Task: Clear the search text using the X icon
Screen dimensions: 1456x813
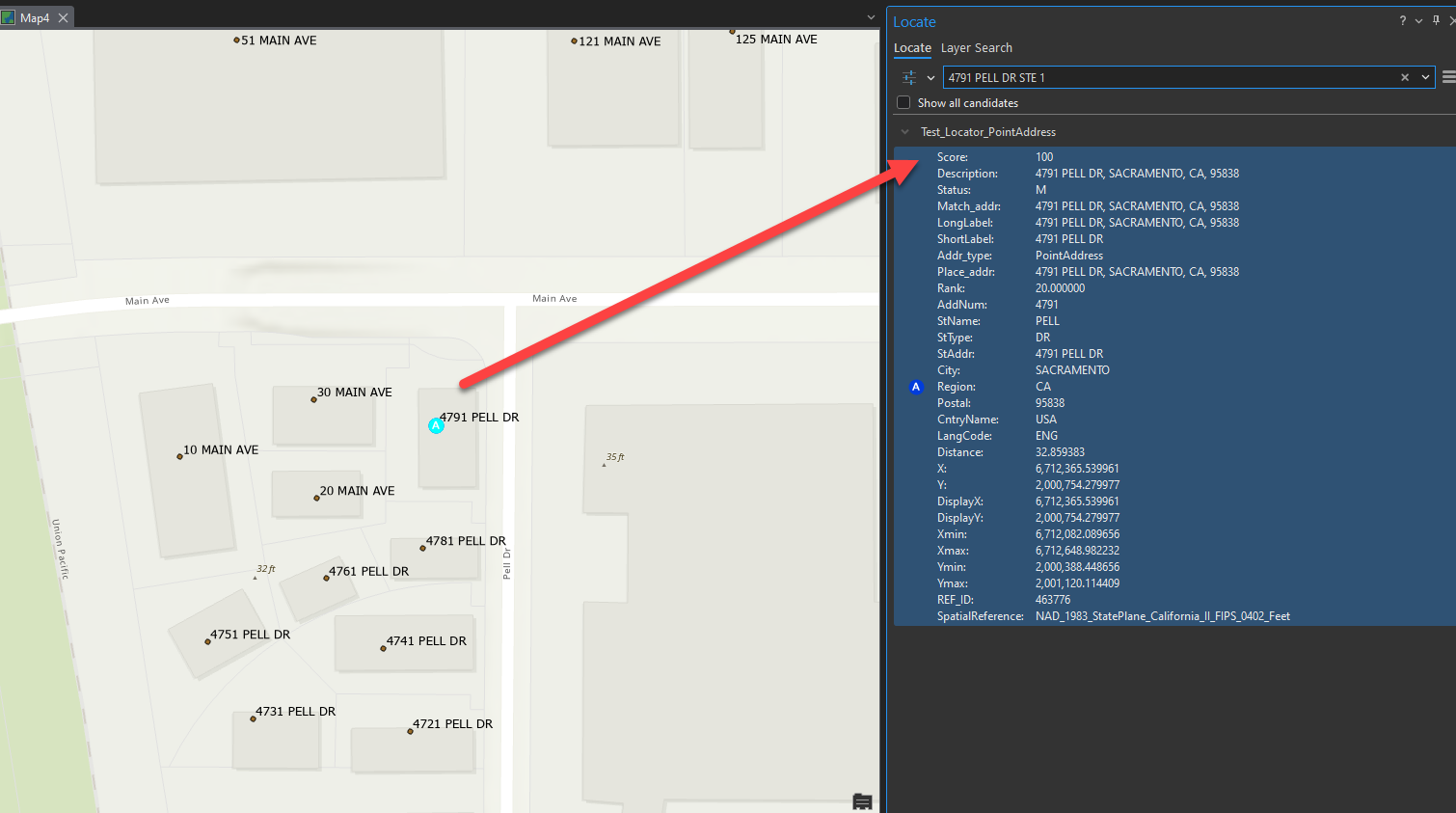Action: [1404, 77]
